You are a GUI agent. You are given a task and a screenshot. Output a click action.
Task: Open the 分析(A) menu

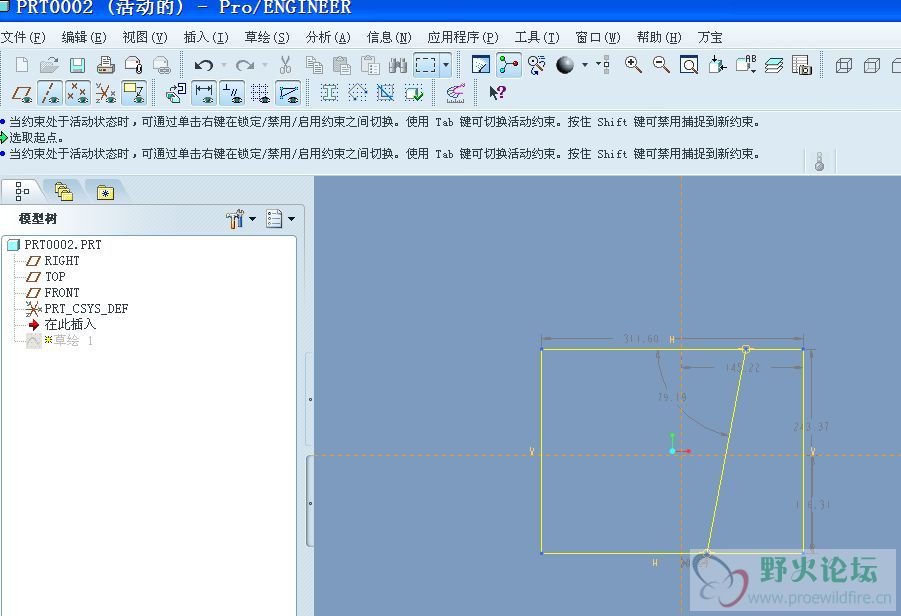[328, 37]
